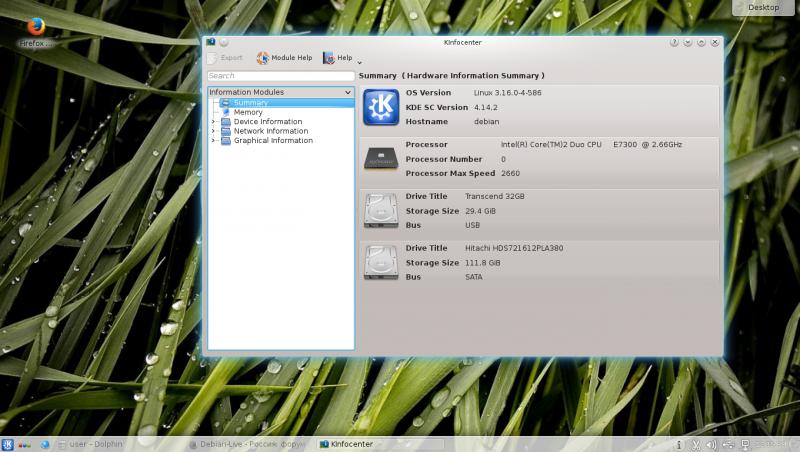
Task: Open the KDE application launcher
Action: (x=8, y=443)
